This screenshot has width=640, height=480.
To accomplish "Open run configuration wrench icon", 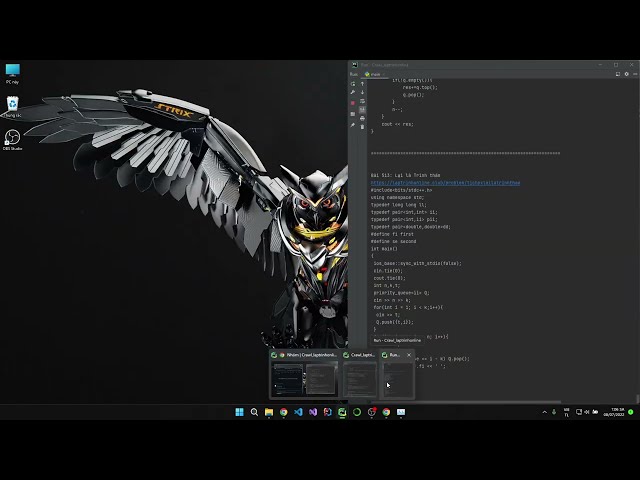I will pyautogui.click(x=353, y=93).
